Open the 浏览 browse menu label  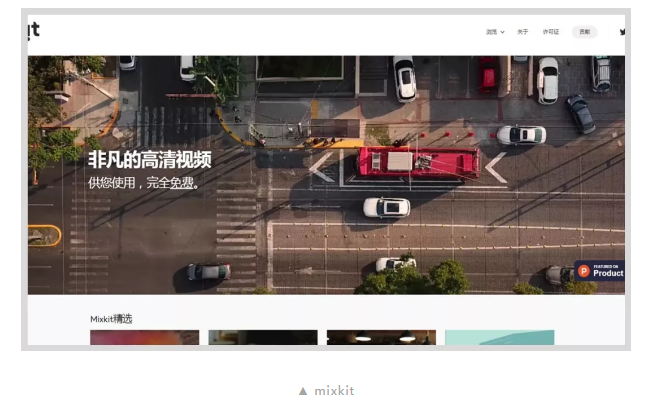click(491, 32)
